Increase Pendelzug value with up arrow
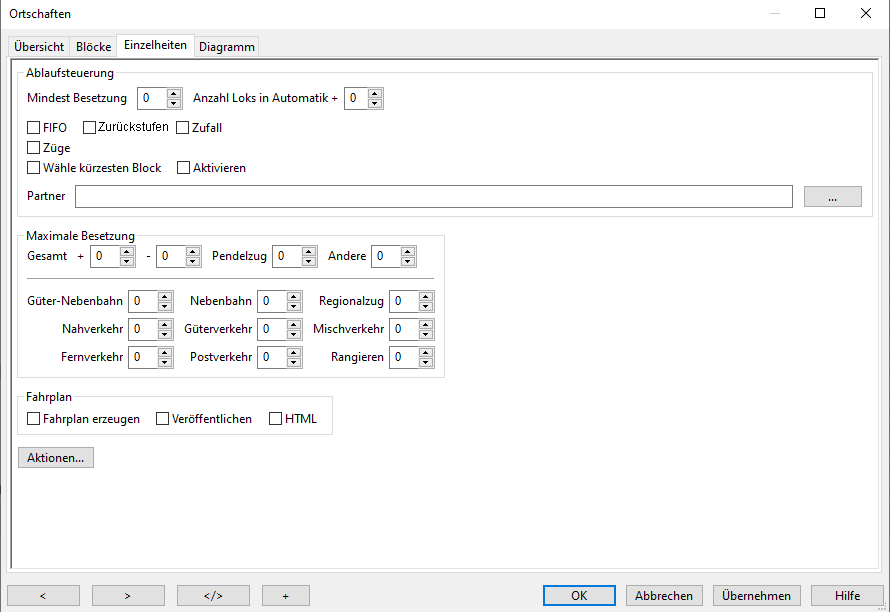This screenshot has height=612, width=890. (x=311, y=252)
